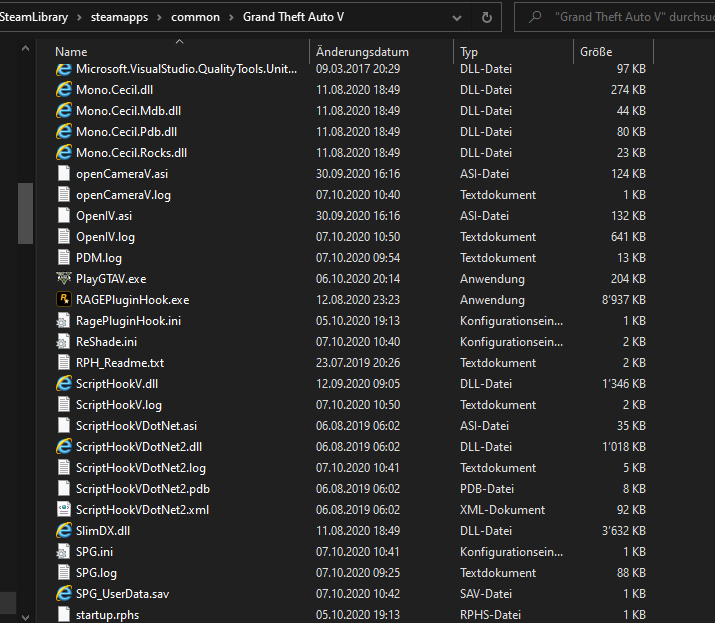Click the SlimDX.dll file icon
Screen dimensions: 715x623
point(64,531)
